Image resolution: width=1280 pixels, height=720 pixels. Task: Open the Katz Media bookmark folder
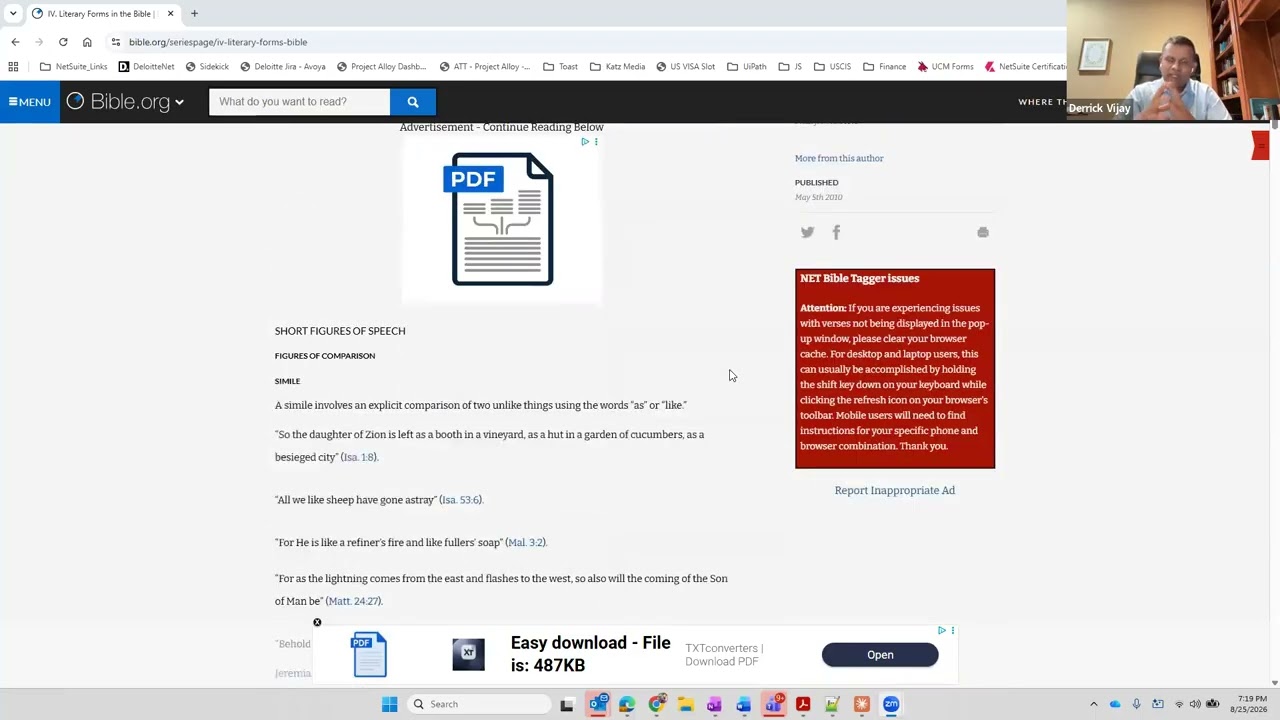point(617,67)
